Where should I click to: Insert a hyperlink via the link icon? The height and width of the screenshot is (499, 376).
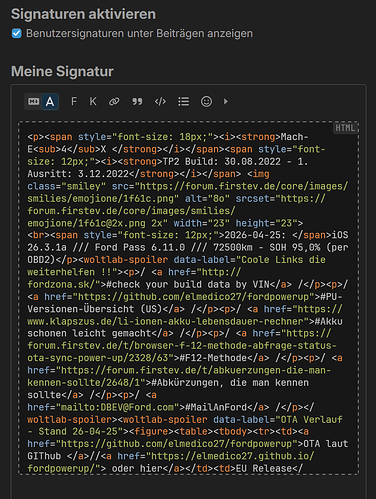coord(114,101)
